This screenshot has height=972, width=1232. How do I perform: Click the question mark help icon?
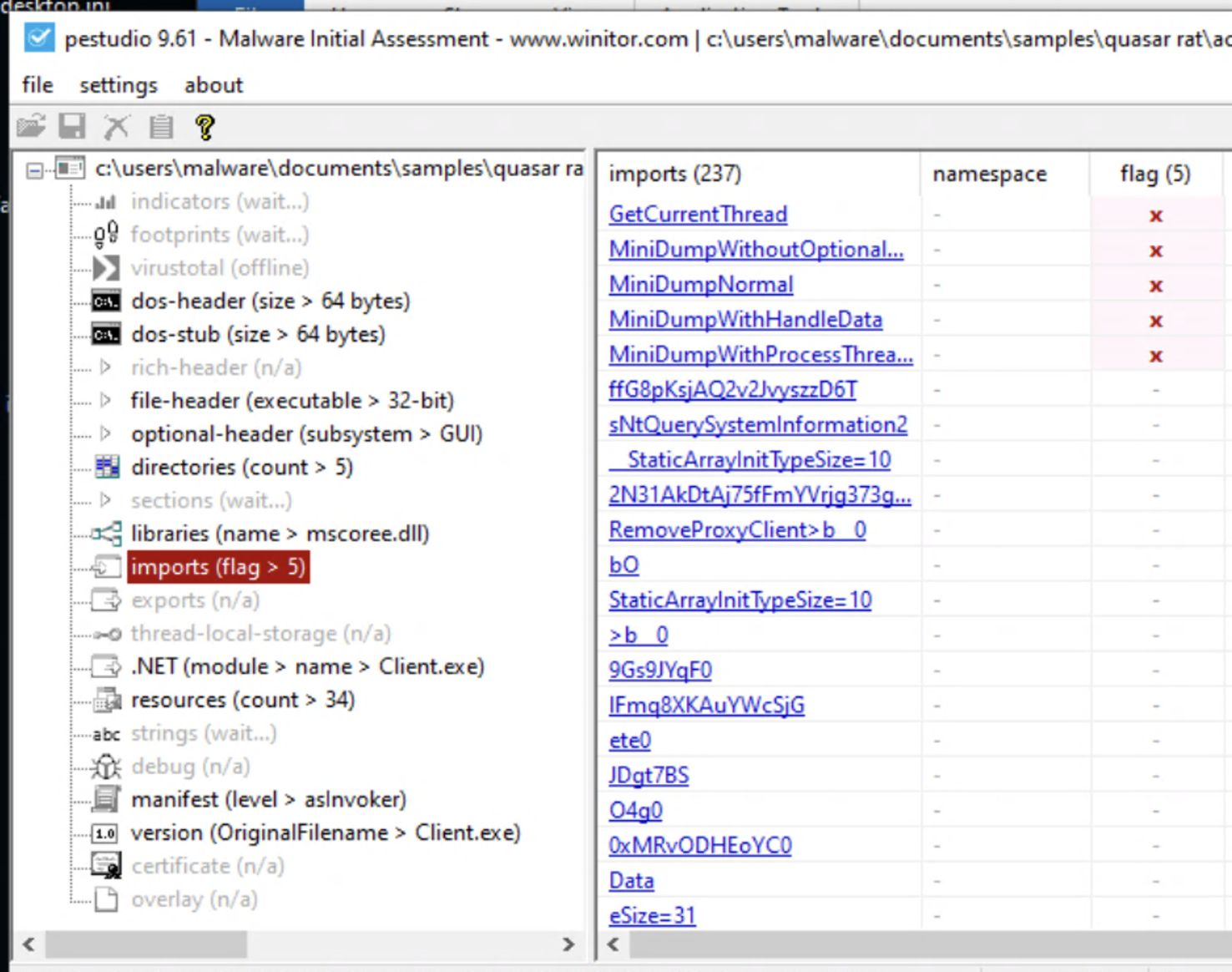(204, 126)
